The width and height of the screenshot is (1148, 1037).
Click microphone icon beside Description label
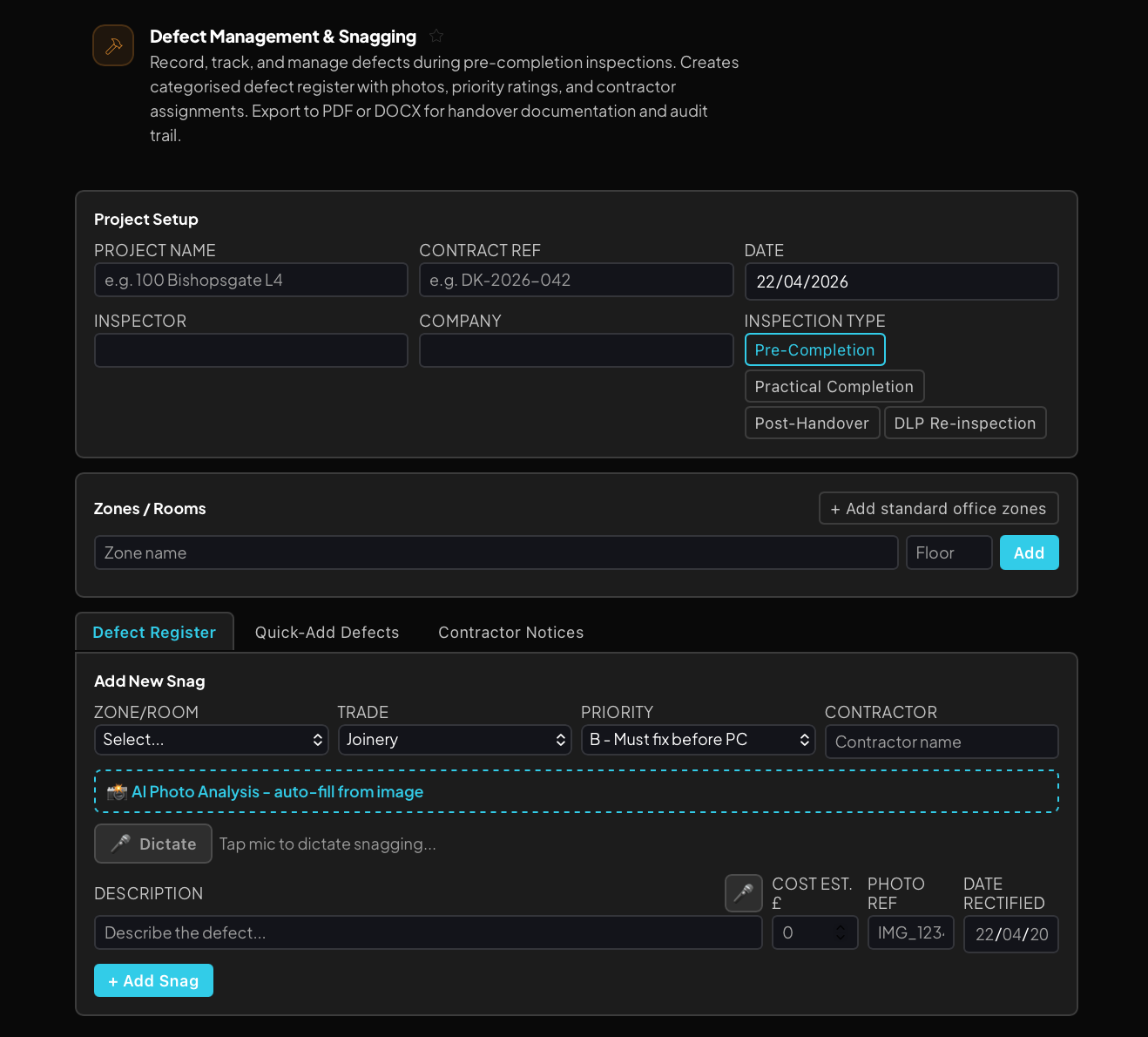tap(744, 893)
